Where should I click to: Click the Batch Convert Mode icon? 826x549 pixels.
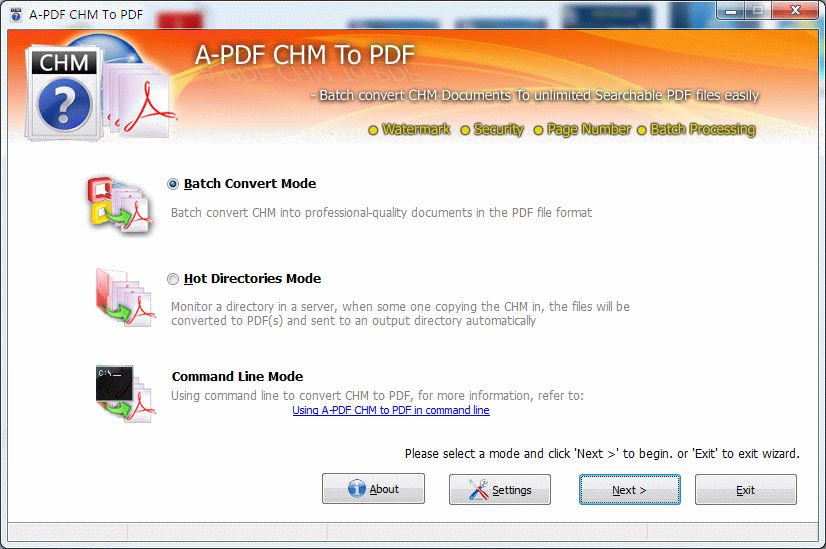tap(119, 205)
